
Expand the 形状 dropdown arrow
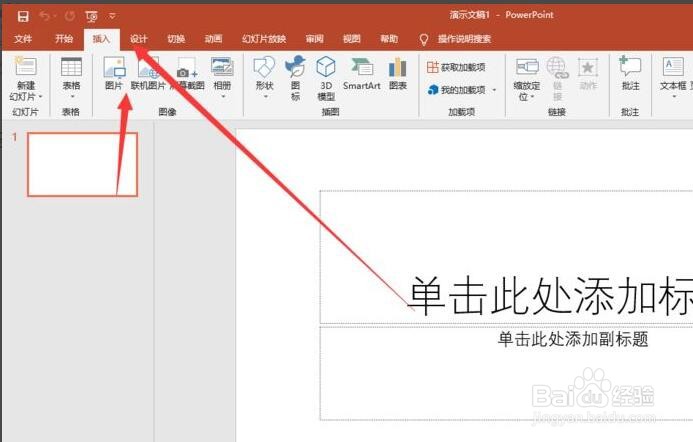[265, 97]
